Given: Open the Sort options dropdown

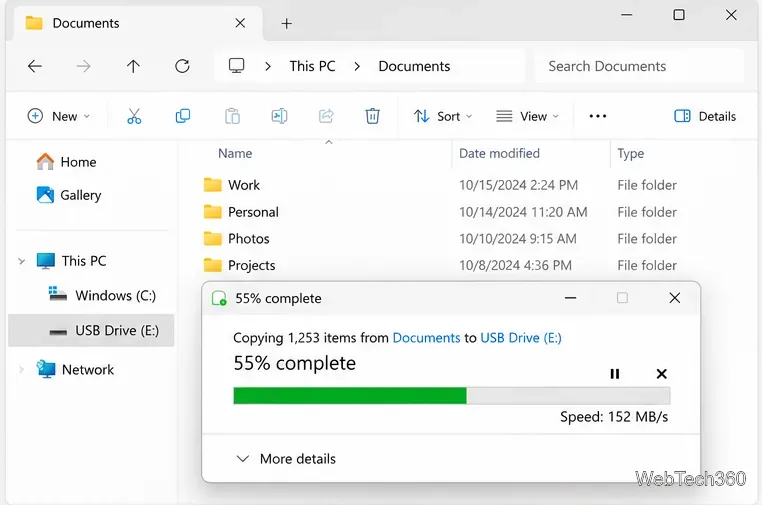Looking at the screenshot, I should pos(443,116).
